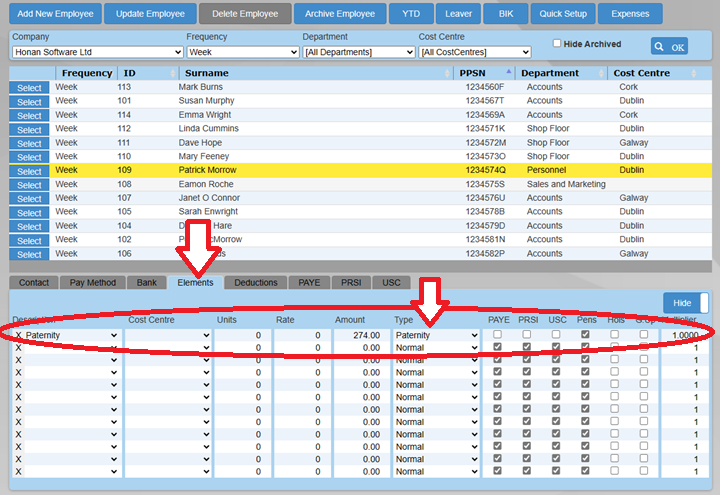Viewport: 720px width, 495px height.
Task: Open the Paternity Type dropdown
Action: point(436,336)
